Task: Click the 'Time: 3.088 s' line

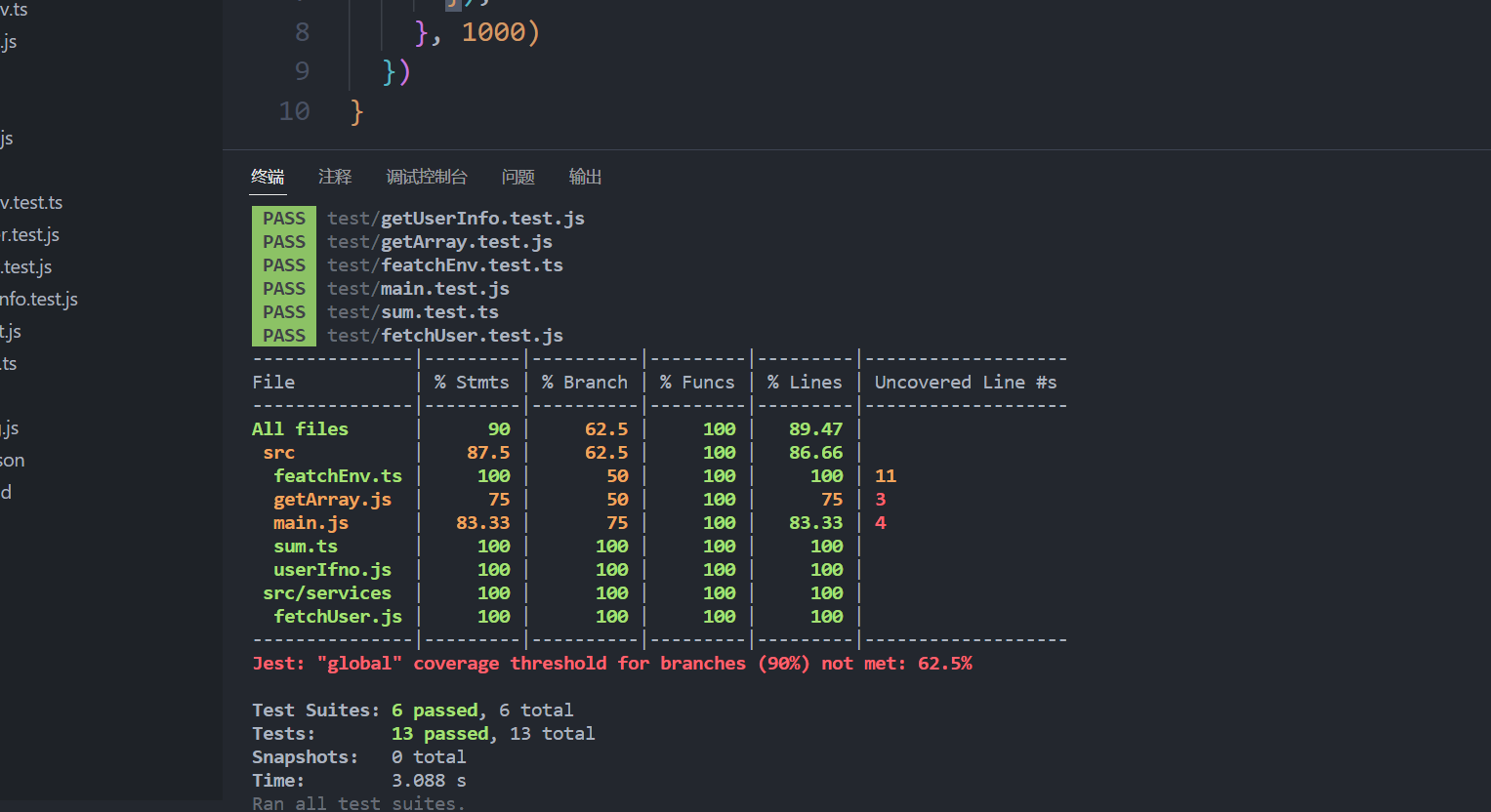Action: (x=359, y=781)
